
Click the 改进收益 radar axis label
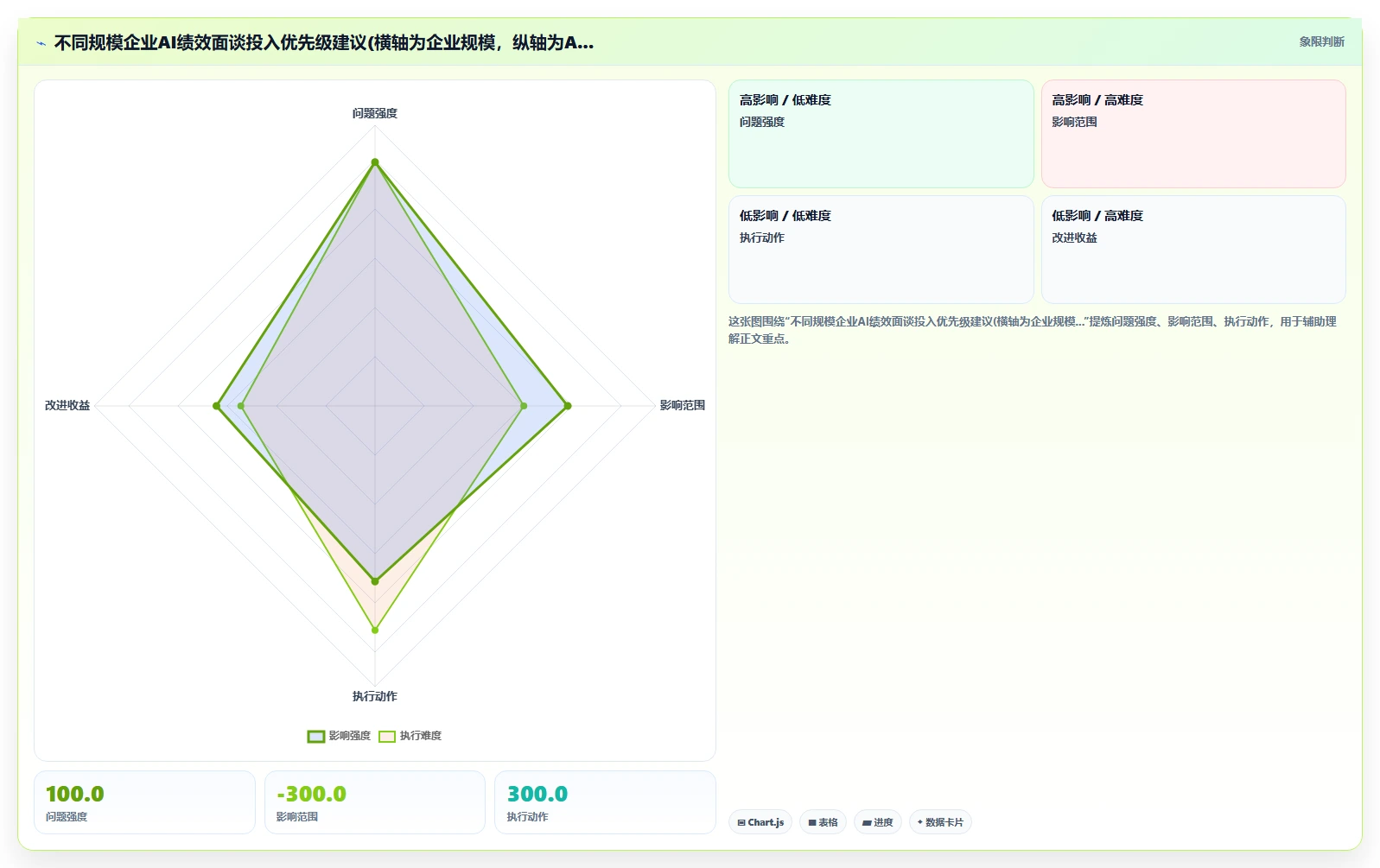click(x=67, y=405)
